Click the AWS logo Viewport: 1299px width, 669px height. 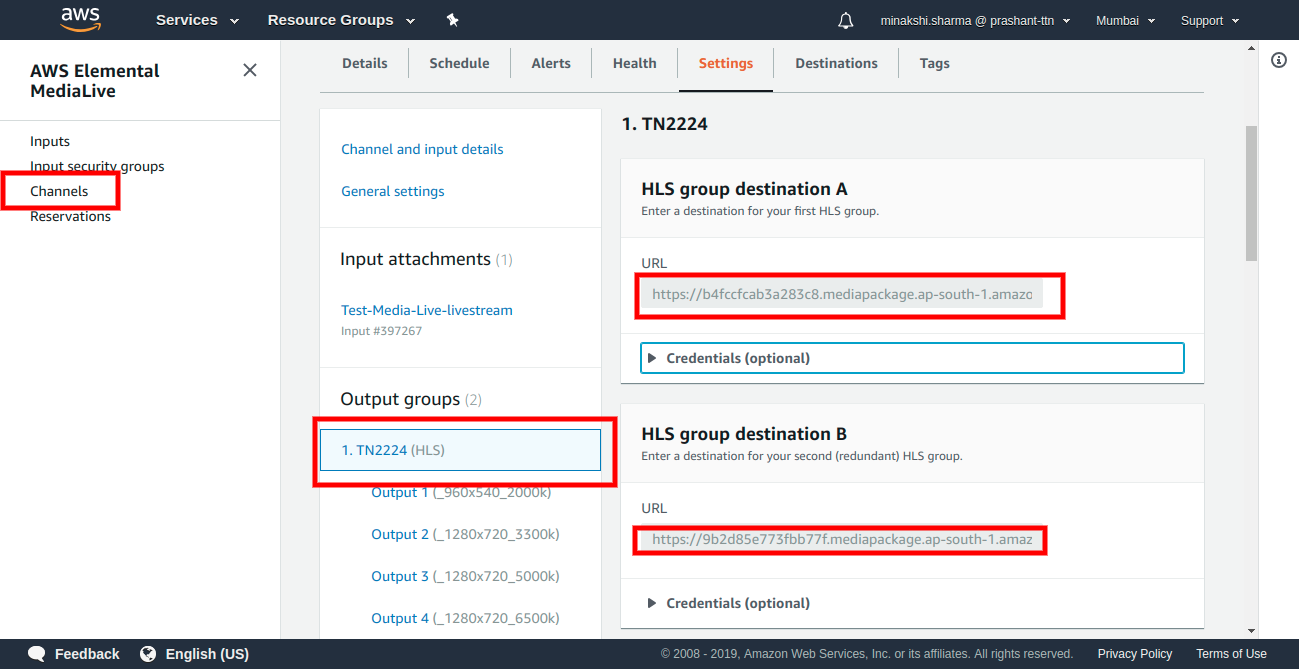[x=79, y=19]
